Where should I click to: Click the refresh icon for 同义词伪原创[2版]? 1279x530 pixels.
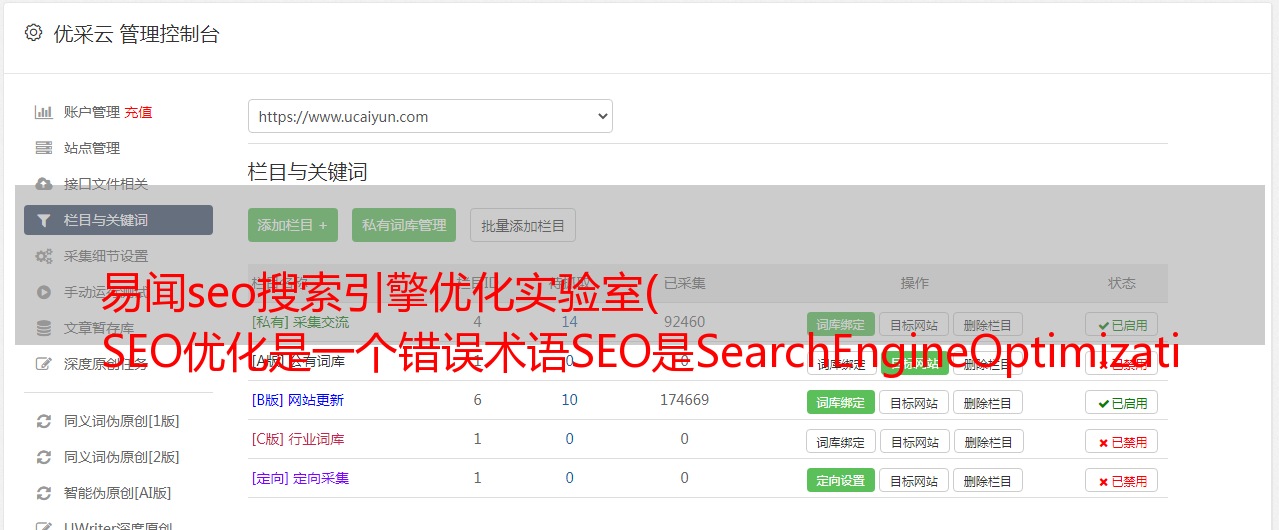[44, 457]
